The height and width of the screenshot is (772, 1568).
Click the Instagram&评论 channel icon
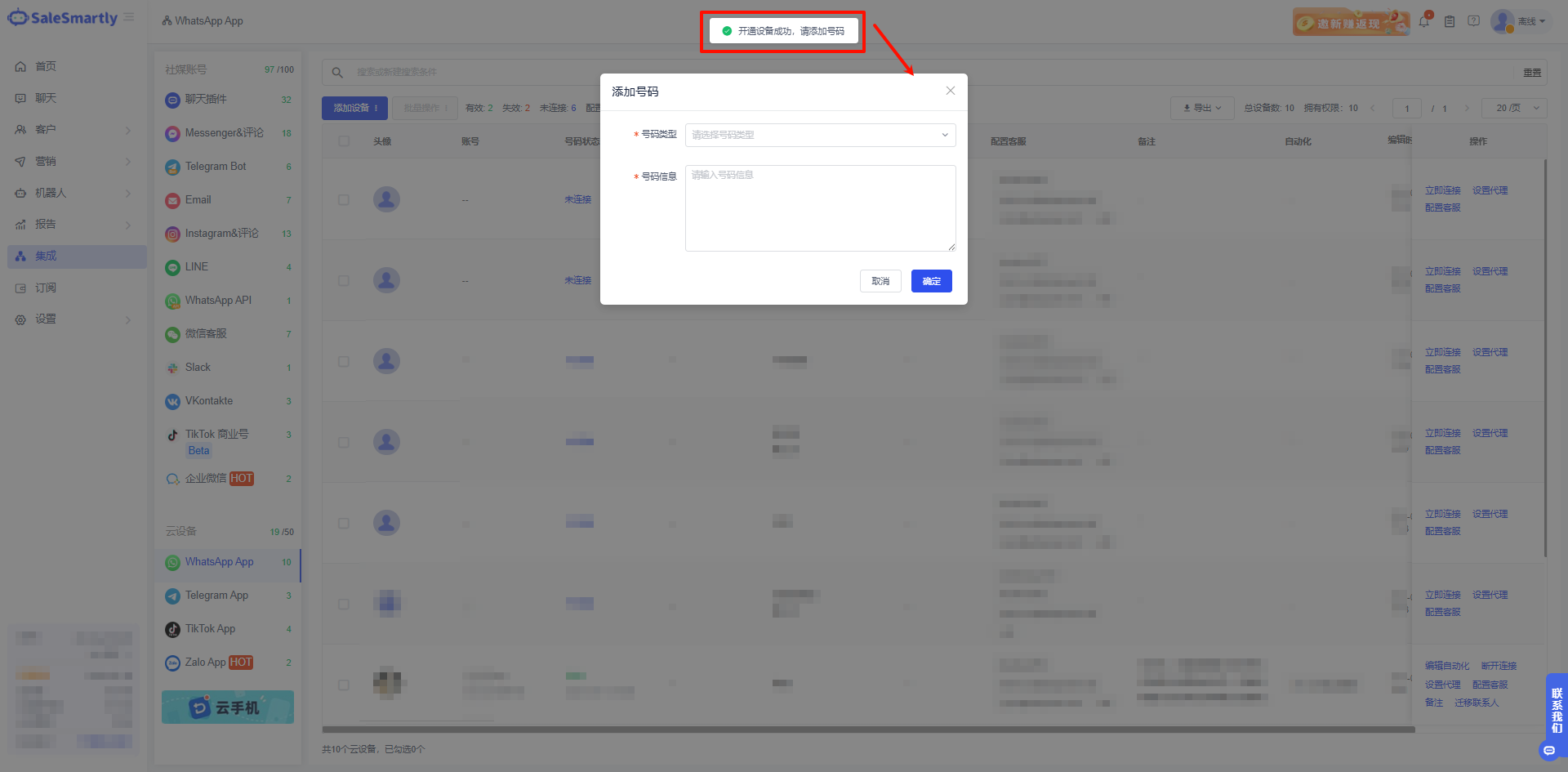coord(172,234)
